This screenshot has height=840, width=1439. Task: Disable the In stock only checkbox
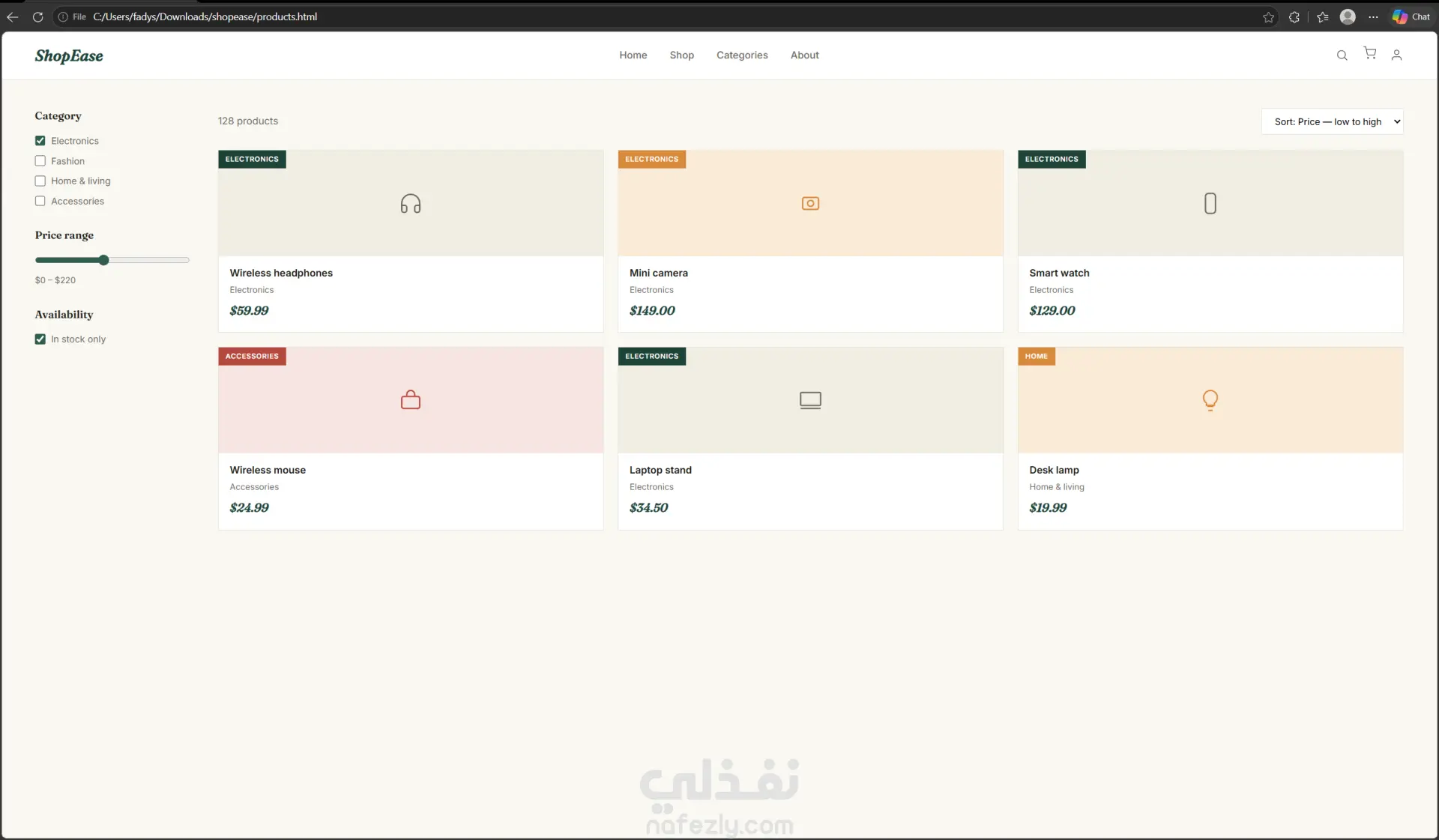pyautogui.click(x=40, y=339)
